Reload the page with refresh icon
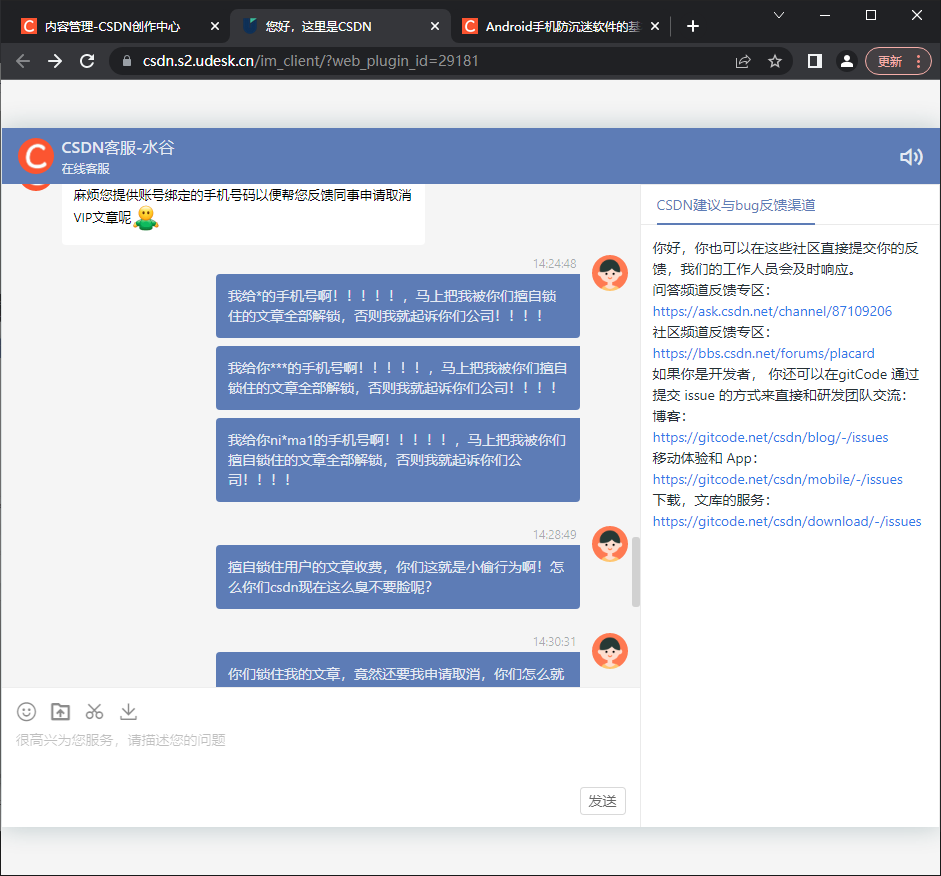 click(87, 61)
